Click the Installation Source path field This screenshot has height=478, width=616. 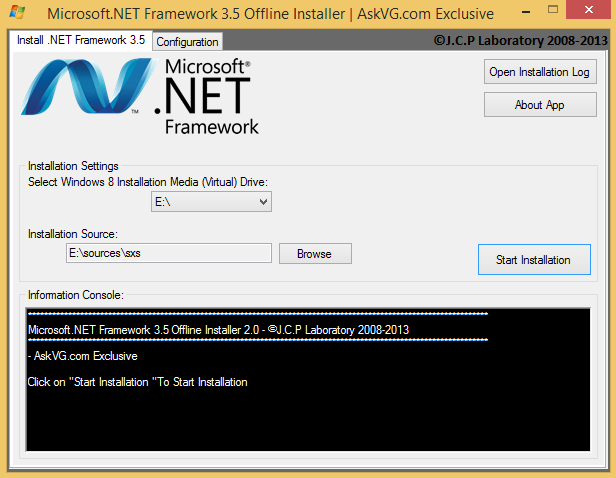[x=169, y=253]
